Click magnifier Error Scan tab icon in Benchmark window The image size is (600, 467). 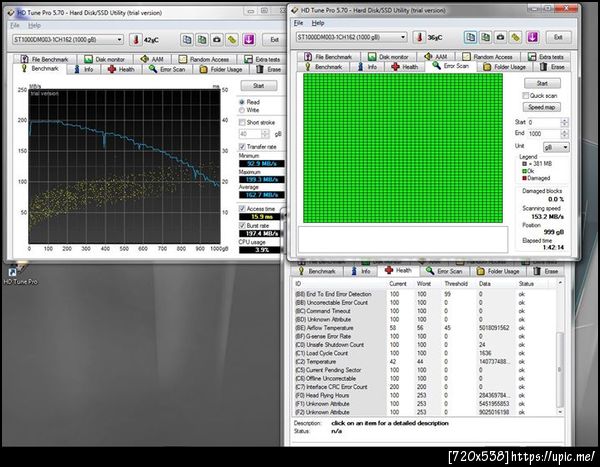tap(153, 69)
